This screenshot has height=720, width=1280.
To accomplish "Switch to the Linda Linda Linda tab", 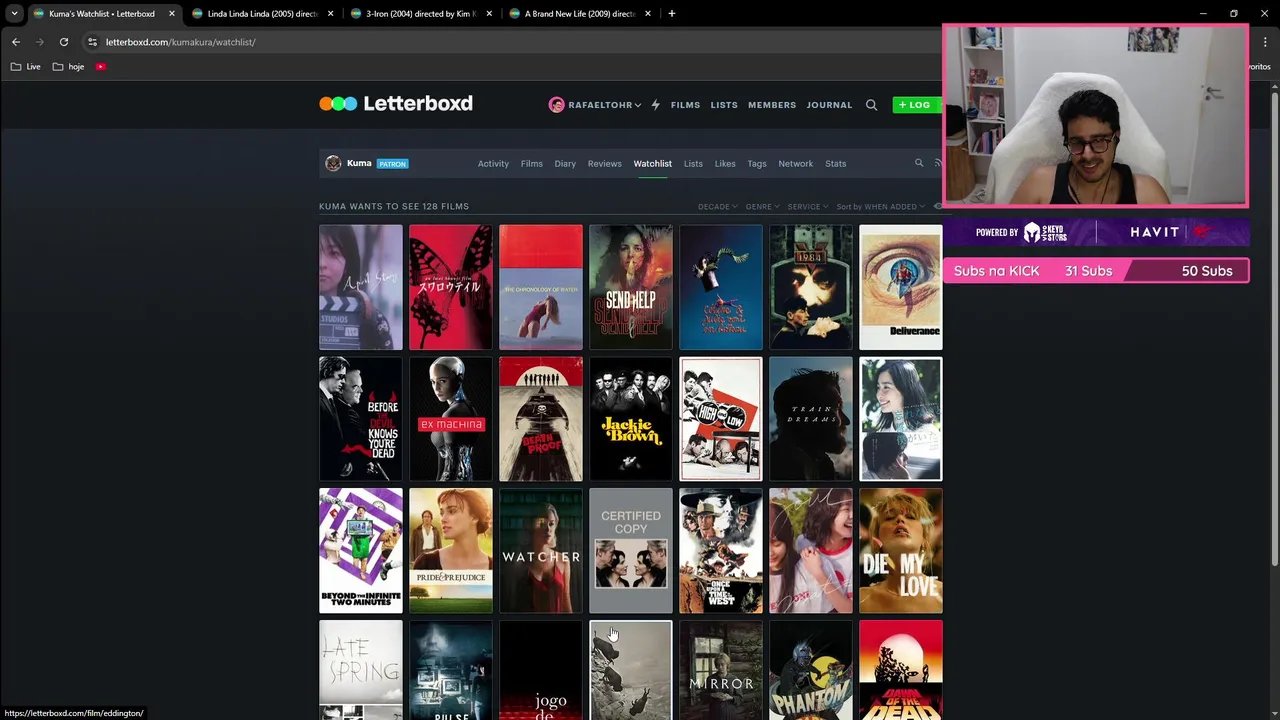I will click(x=262, y=14).
